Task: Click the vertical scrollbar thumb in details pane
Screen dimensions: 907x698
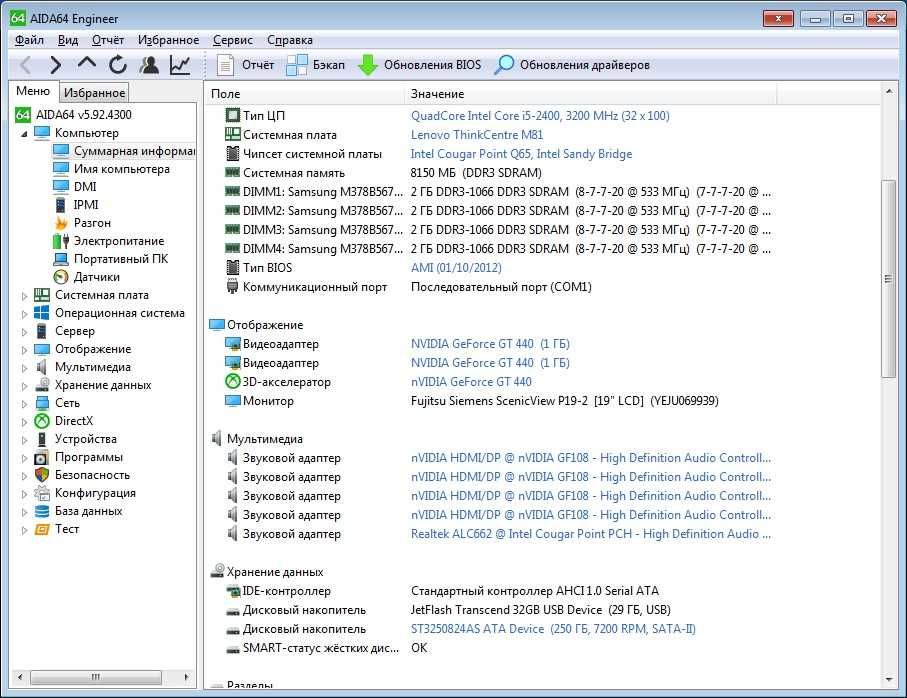Action: click(888, 279)
